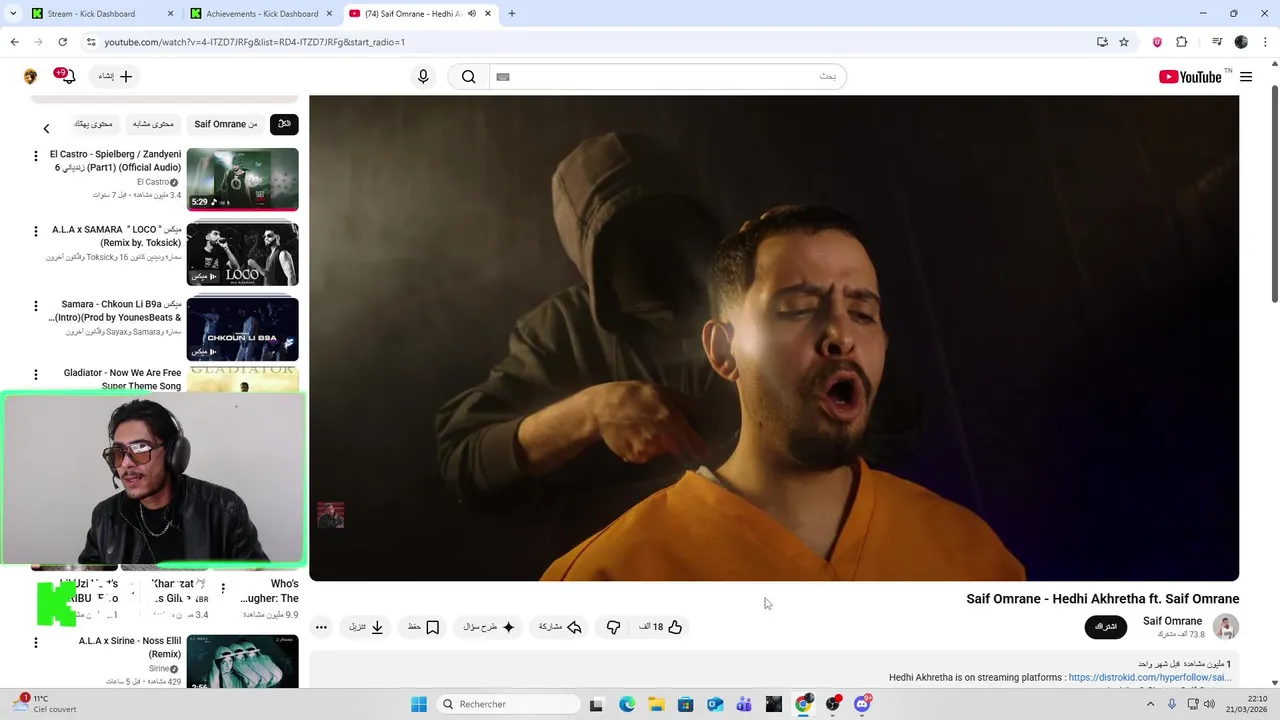Open Samara Chkoun Li B9a options menu

pos(36,306)
